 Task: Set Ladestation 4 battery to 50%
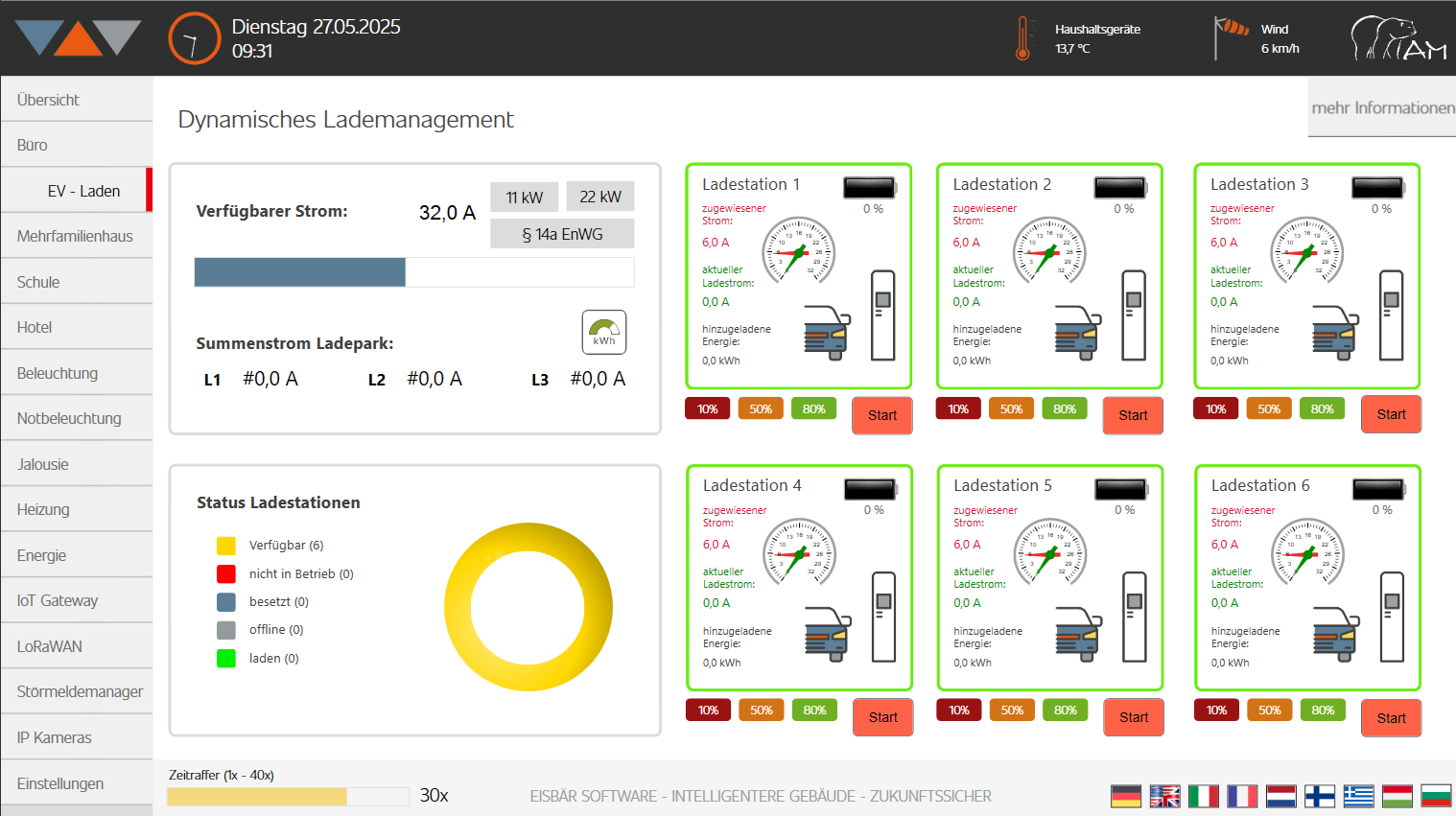762,711
